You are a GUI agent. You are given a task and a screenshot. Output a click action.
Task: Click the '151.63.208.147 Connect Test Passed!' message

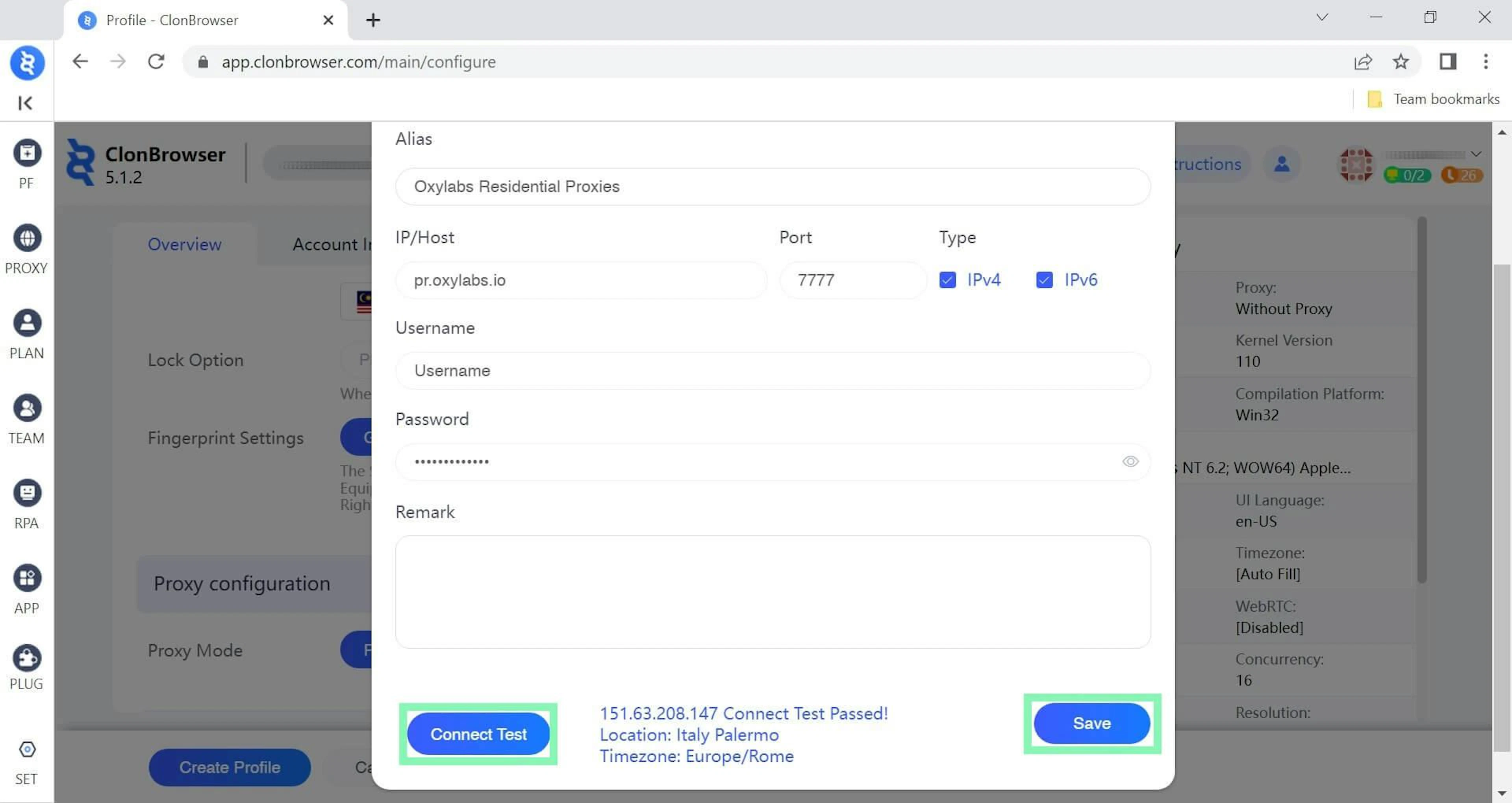point(744,713)
